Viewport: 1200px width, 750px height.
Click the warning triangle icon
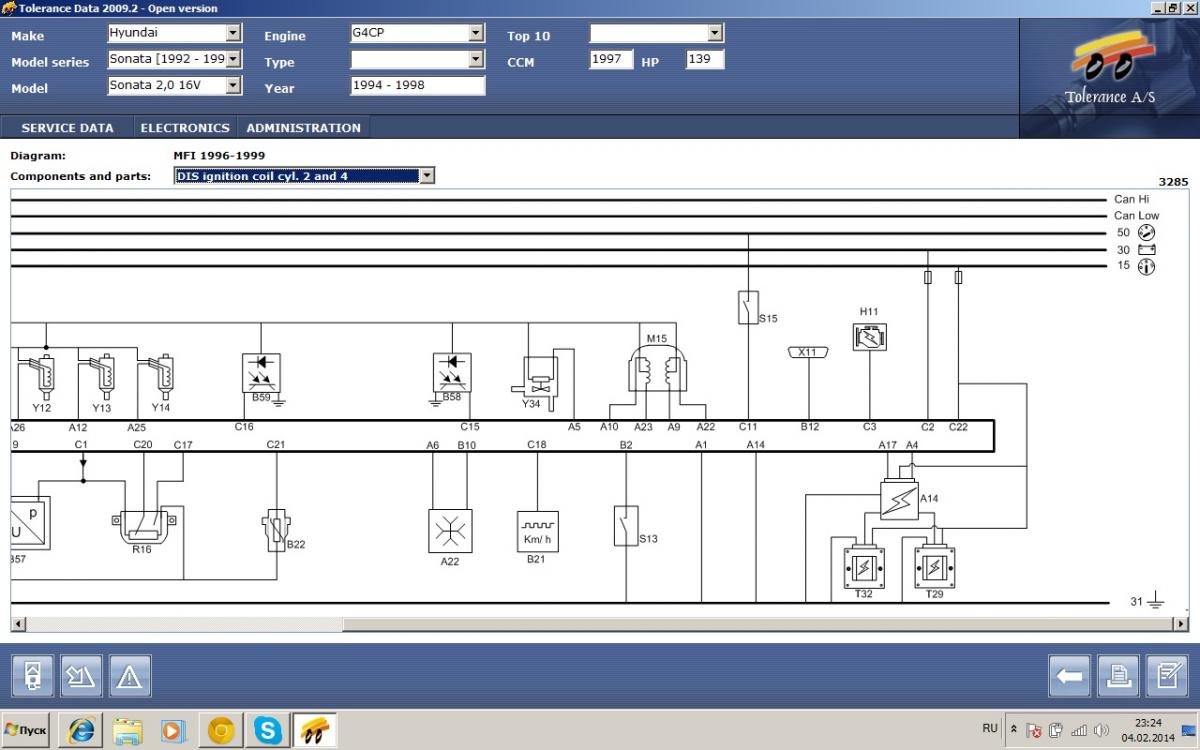tap(130, 677)
